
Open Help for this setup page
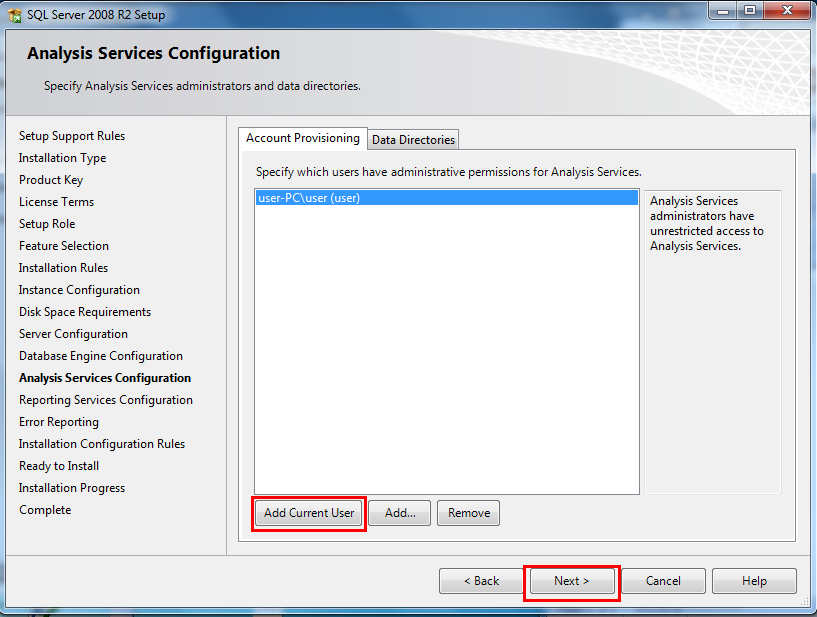[x=754, y=581]
